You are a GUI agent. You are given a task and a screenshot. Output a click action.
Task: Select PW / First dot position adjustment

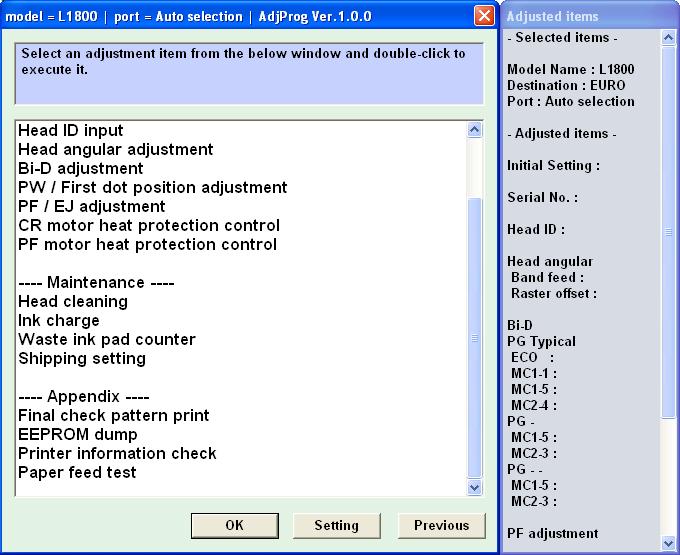[152, 188]
